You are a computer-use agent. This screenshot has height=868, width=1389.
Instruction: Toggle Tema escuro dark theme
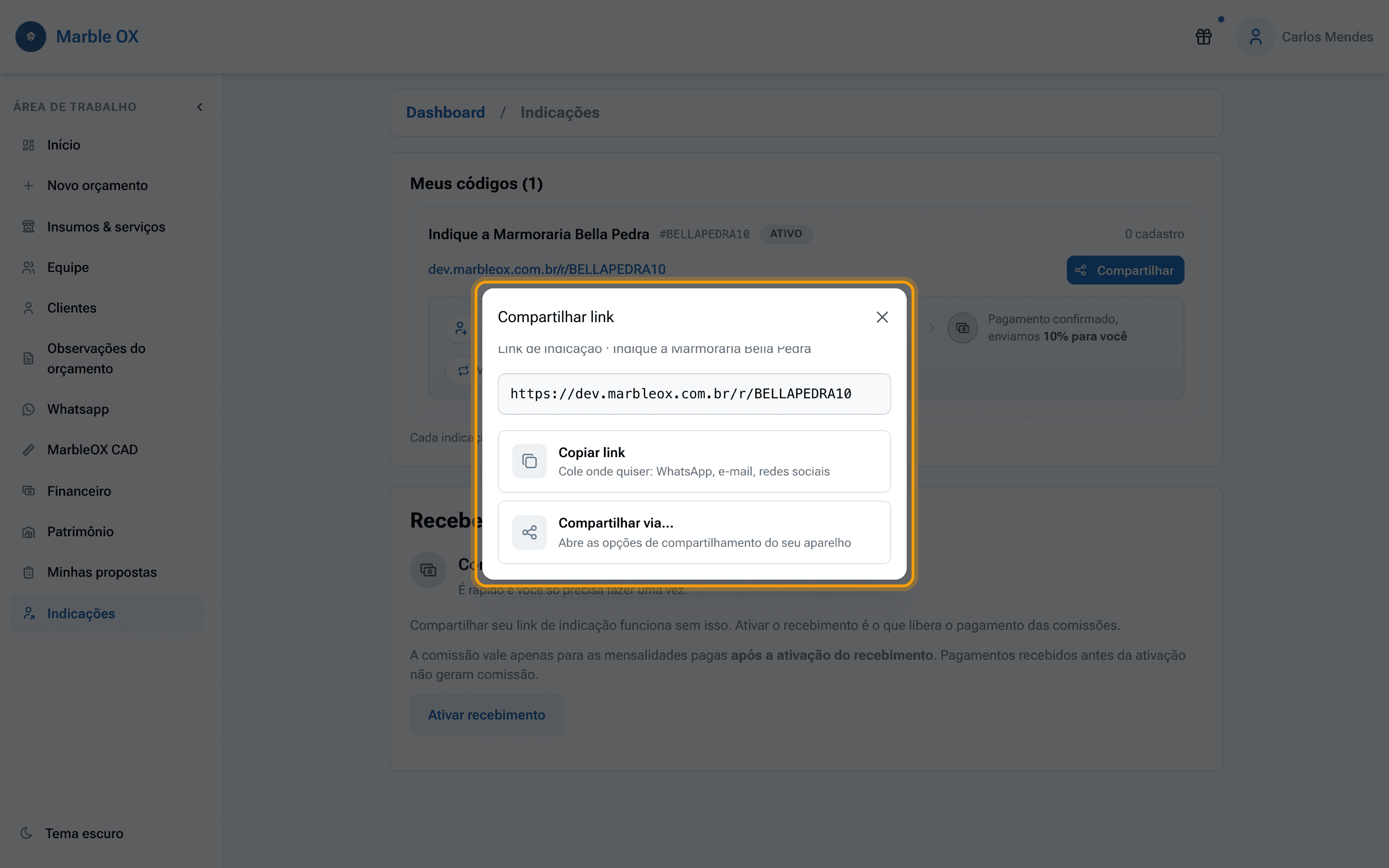pos(72,834)
